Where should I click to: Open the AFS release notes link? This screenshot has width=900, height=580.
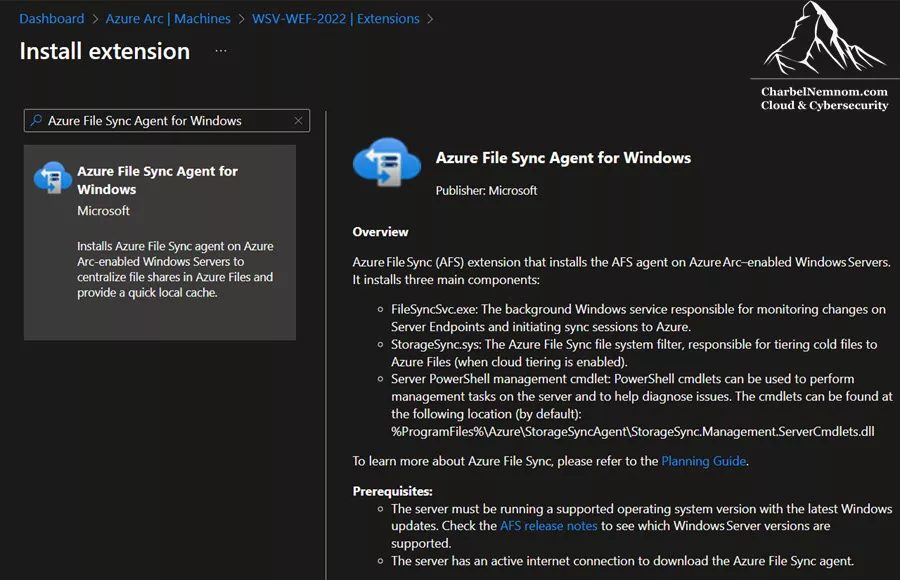pos(548,526)
